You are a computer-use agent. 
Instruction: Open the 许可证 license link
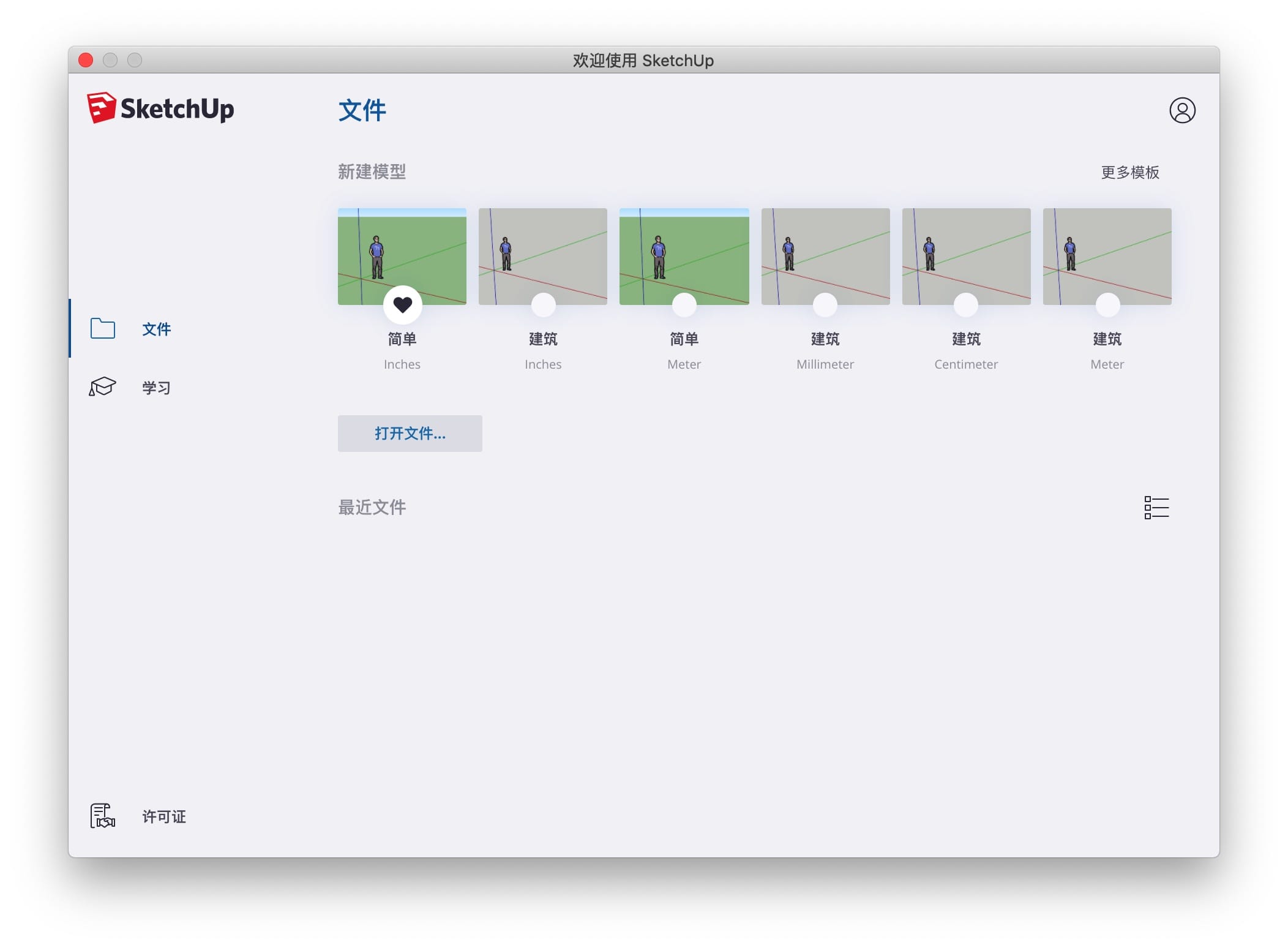163,817
